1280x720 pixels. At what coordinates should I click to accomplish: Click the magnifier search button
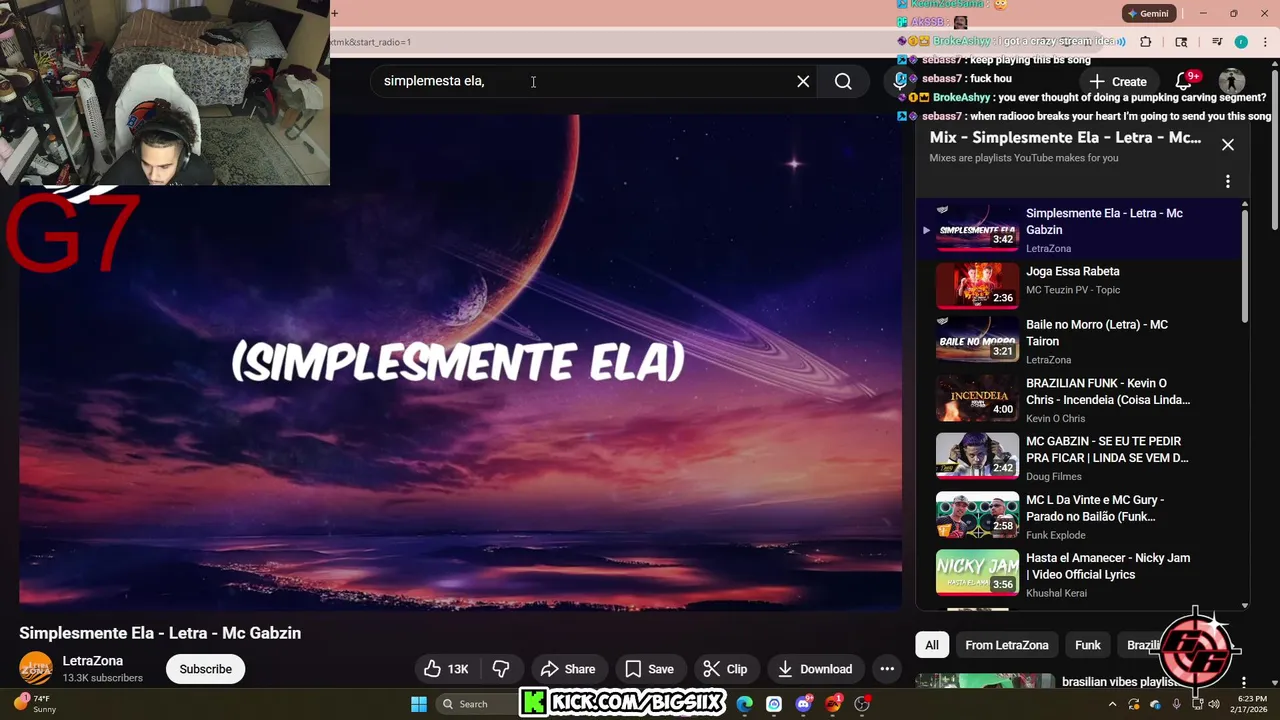tap(843, 81)
